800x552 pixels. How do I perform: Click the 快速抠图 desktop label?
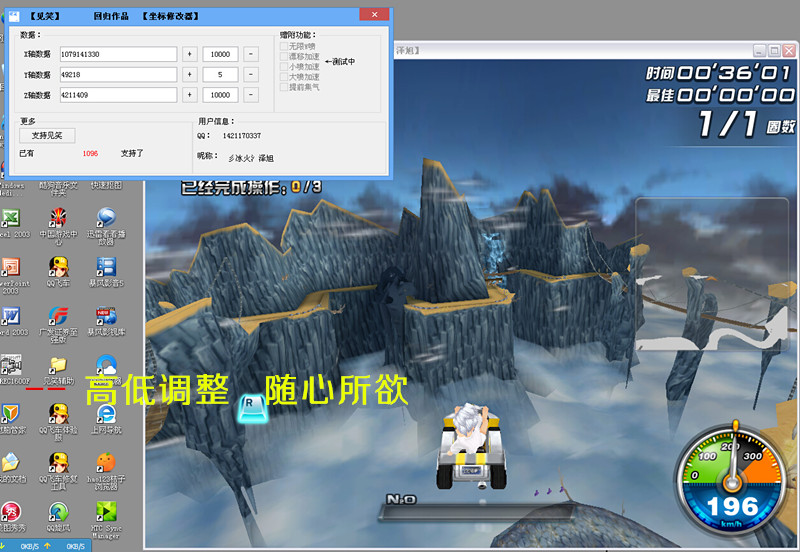coord(106,186)
